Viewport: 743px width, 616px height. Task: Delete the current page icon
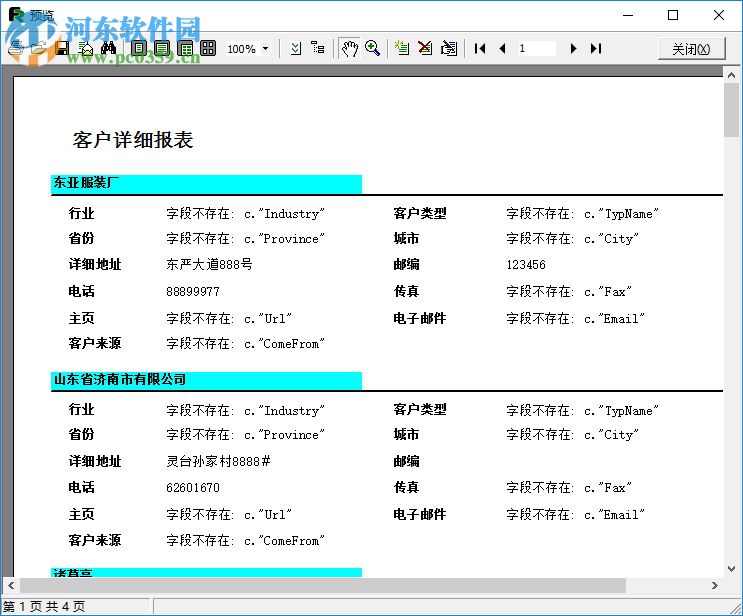pyautogui.click(x=425, y=48)
